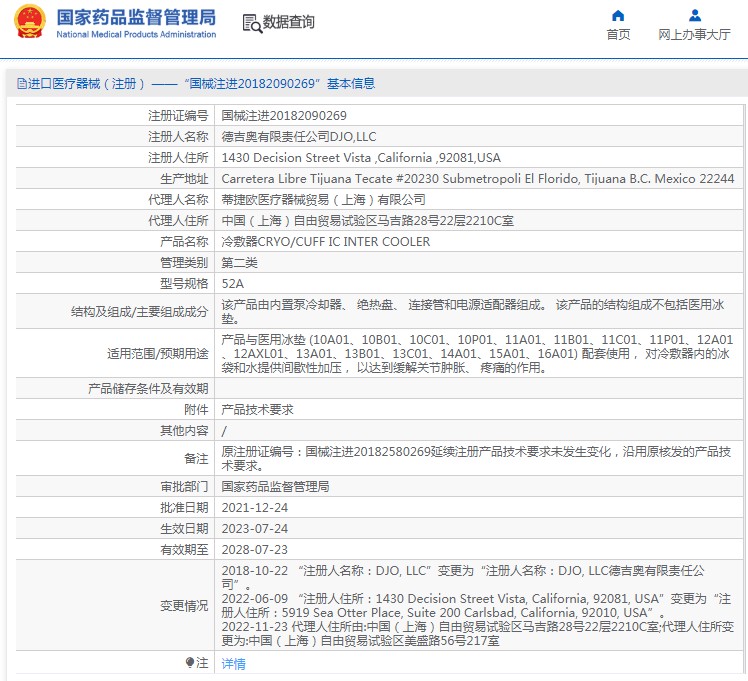Click the 管理类别 label
The image size is (748, 681).
coord(184,262)
